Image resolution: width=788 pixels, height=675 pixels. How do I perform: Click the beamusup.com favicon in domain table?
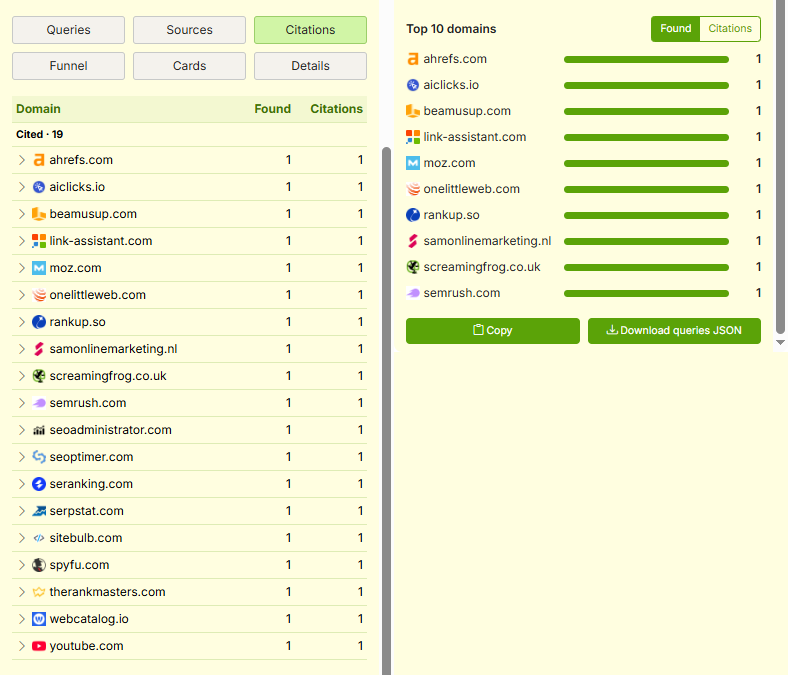[39, 214]
